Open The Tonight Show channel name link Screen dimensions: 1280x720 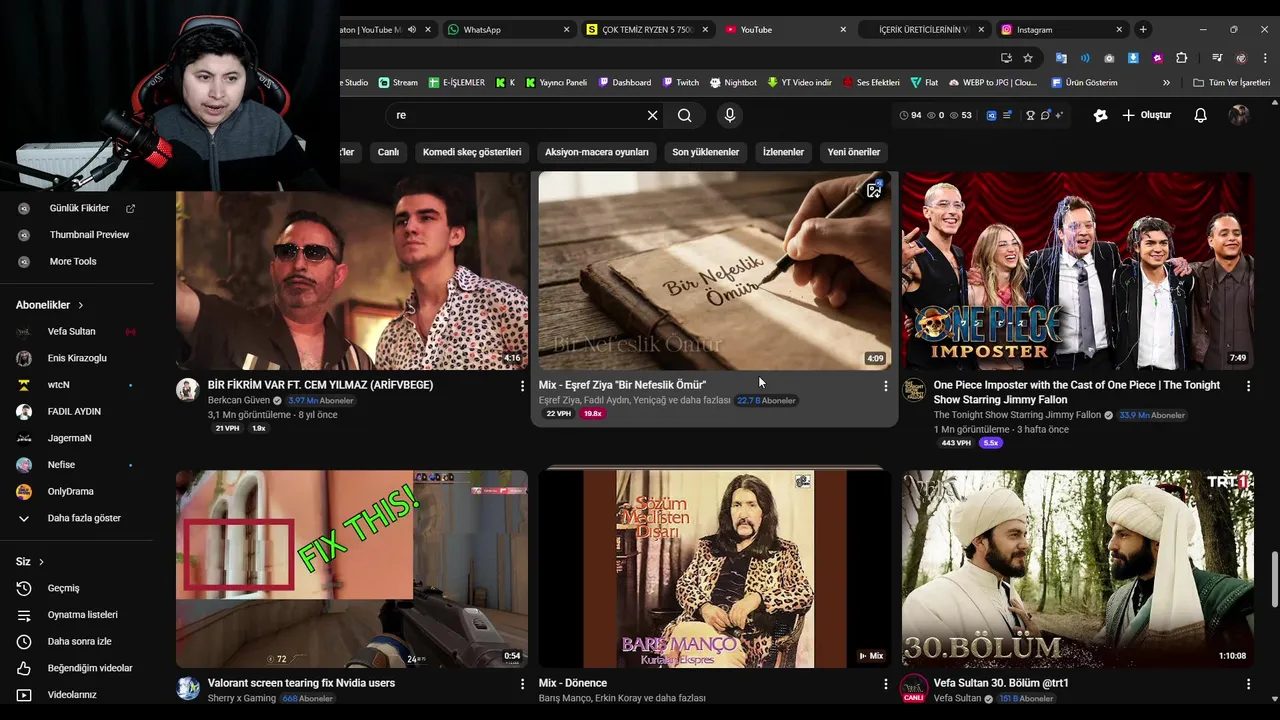1017,415
